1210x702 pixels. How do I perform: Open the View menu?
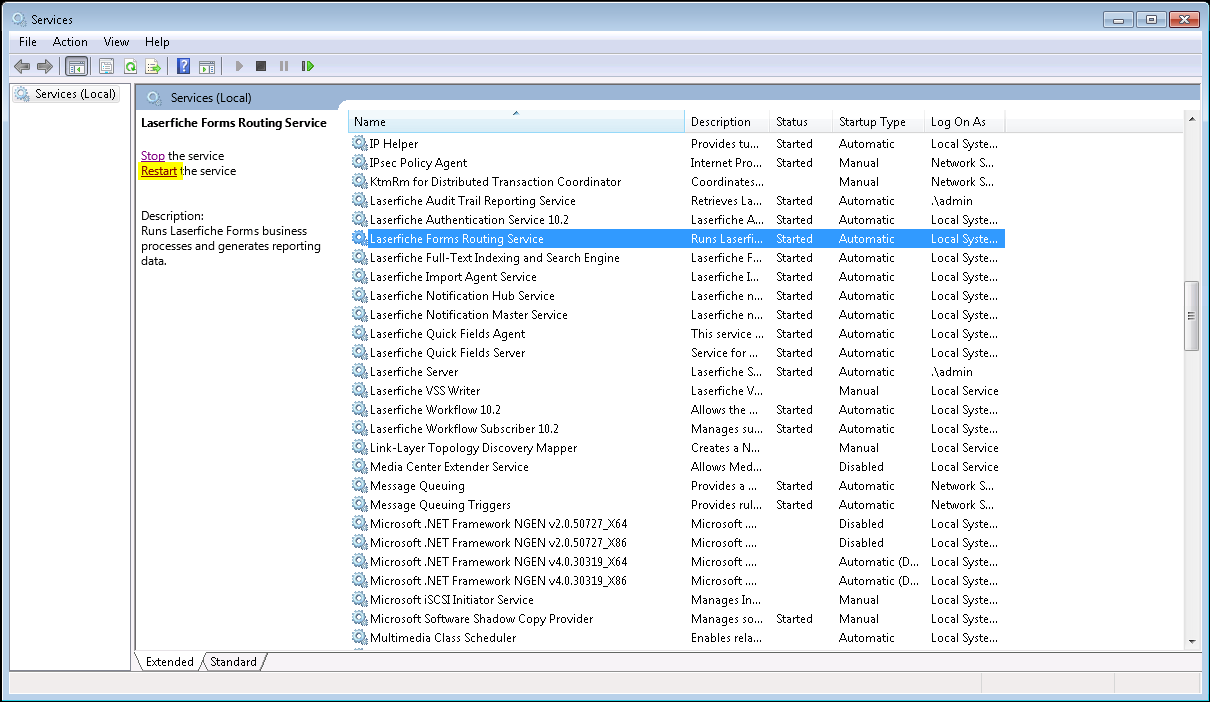[x=116, y=42]
